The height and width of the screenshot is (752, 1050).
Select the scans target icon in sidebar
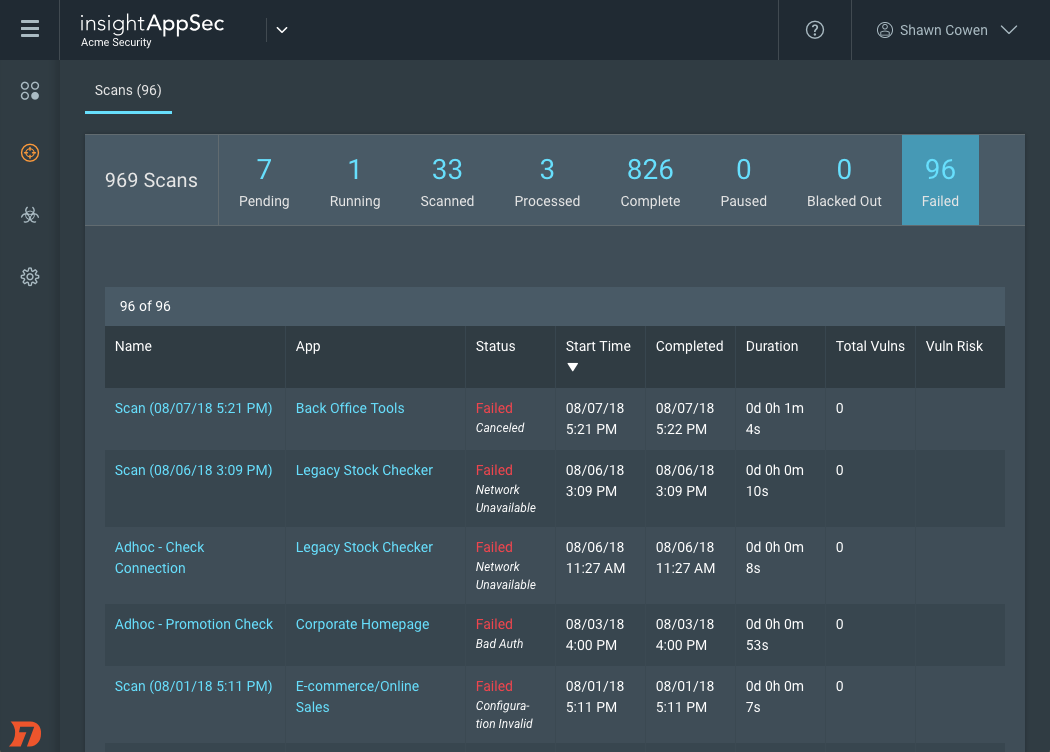click(x=30, y=153)
